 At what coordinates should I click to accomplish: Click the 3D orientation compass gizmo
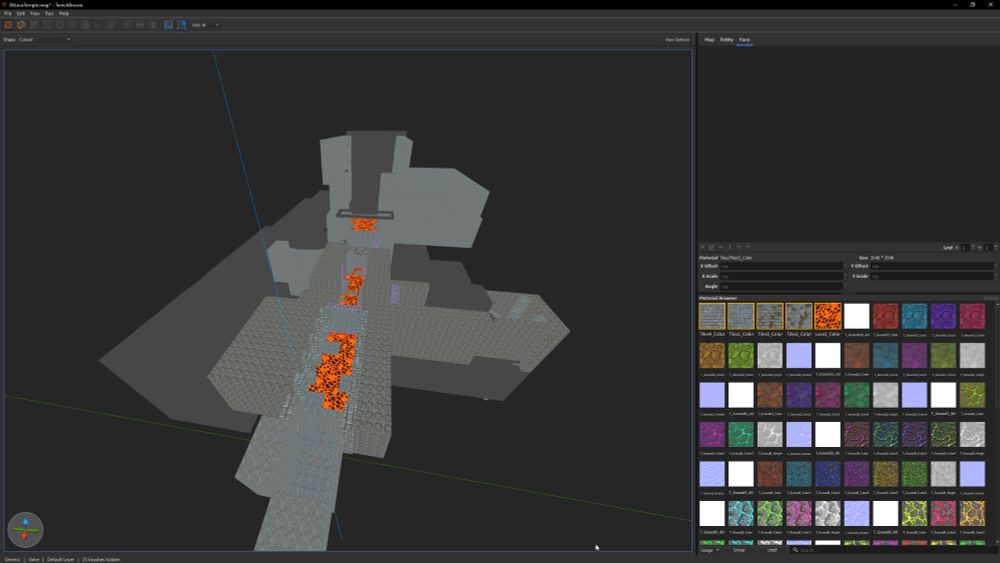tap(25, 529)
